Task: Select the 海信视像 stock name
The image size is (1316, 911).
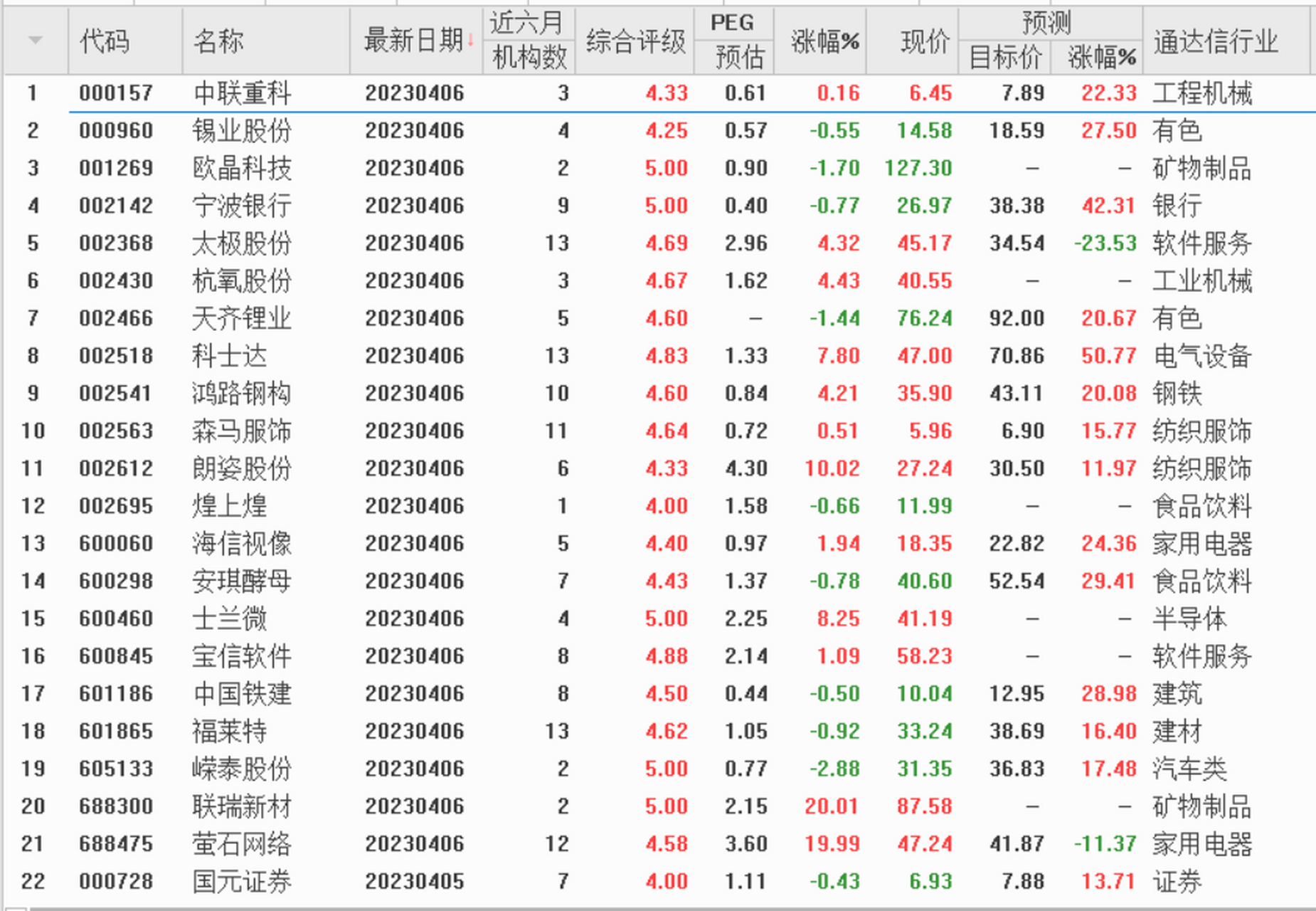Action: [x=242, y=544]
